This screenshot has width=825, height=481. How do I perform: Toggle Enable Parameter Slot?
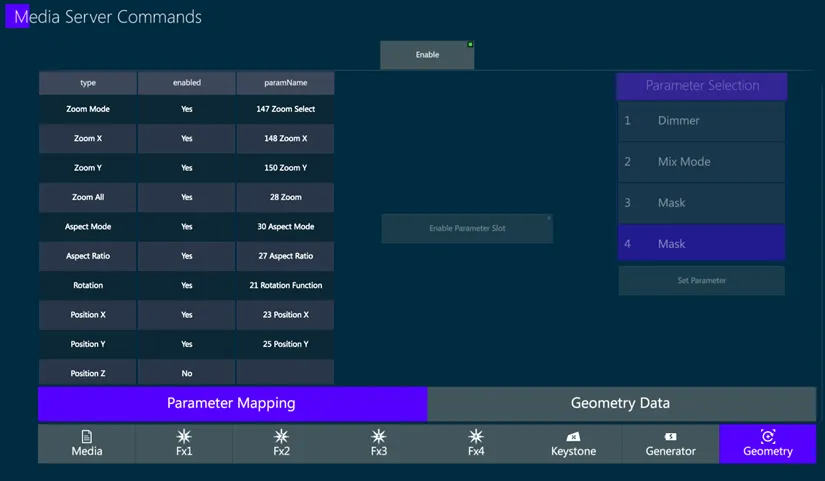tap(467, 228)
